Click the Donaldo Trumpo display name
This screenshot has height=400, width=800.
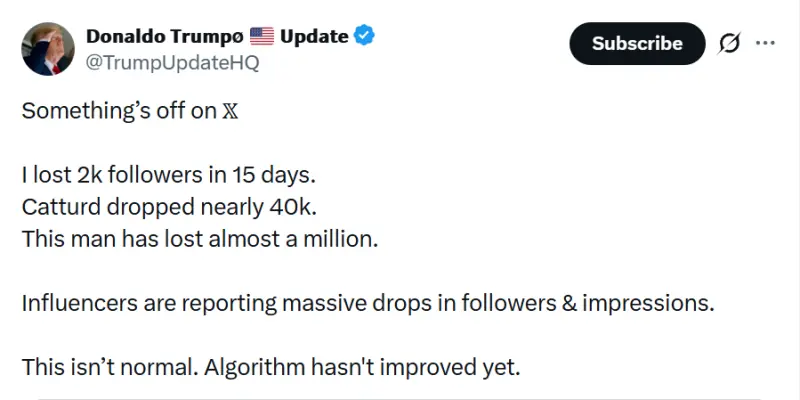coord(164,37)
